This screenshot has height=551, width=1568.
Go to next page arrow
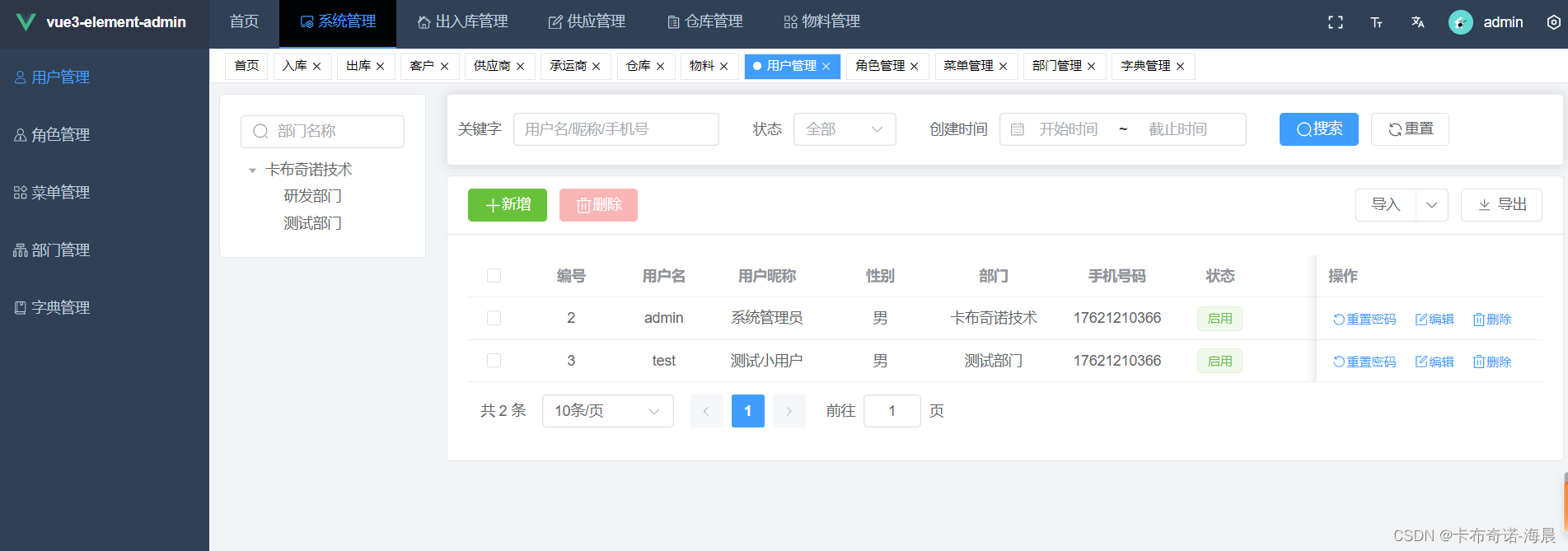(x=789, y=411)
